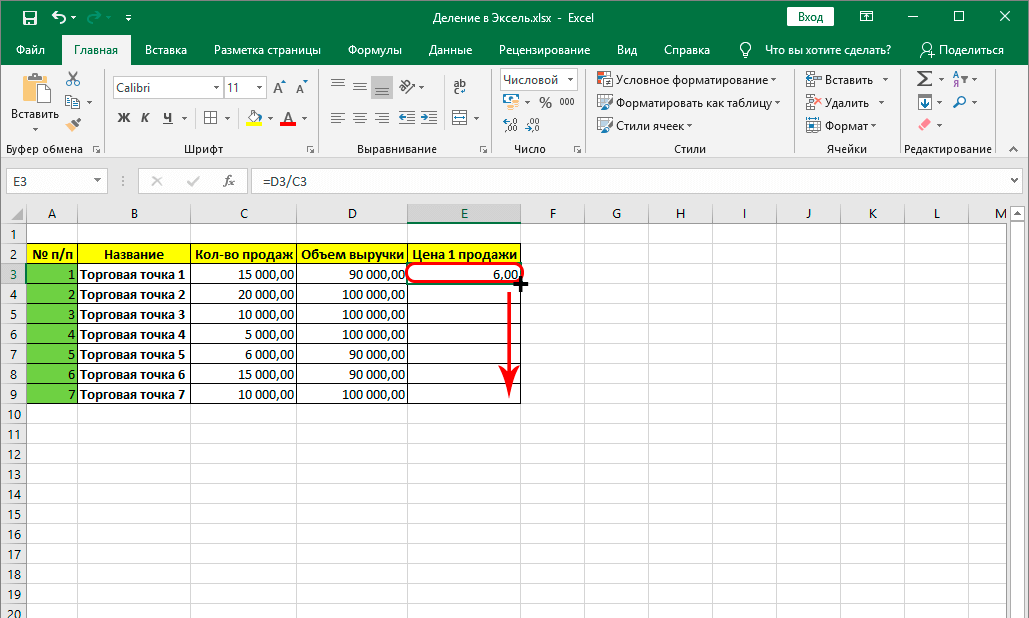Save the workbook with the floppy disk icon

point(29,17)
